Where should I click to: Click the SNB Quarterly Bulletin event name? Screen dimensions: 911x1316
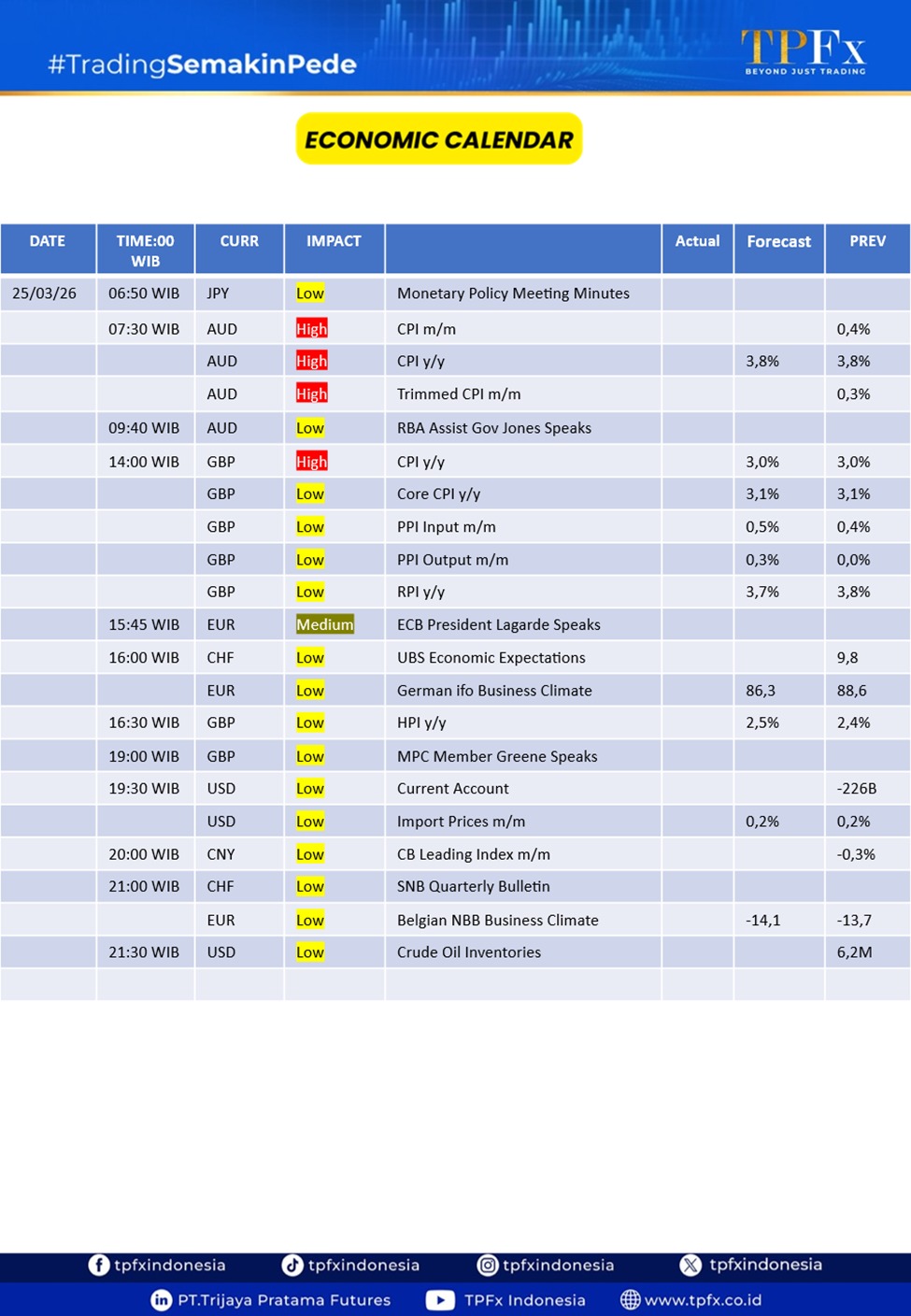[473, 886]
